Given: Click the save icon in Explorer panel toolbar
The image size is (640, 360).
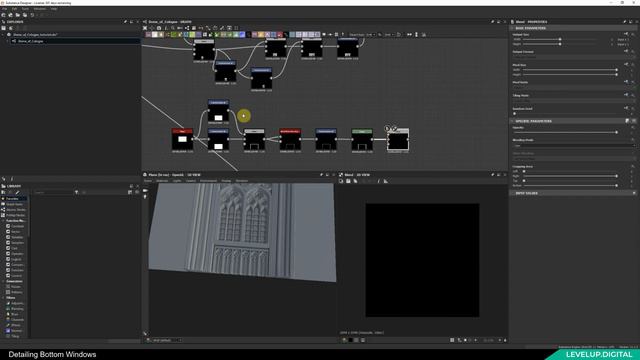Looking at the screenshot, I should pyautogui.click(x=4, y=28).
